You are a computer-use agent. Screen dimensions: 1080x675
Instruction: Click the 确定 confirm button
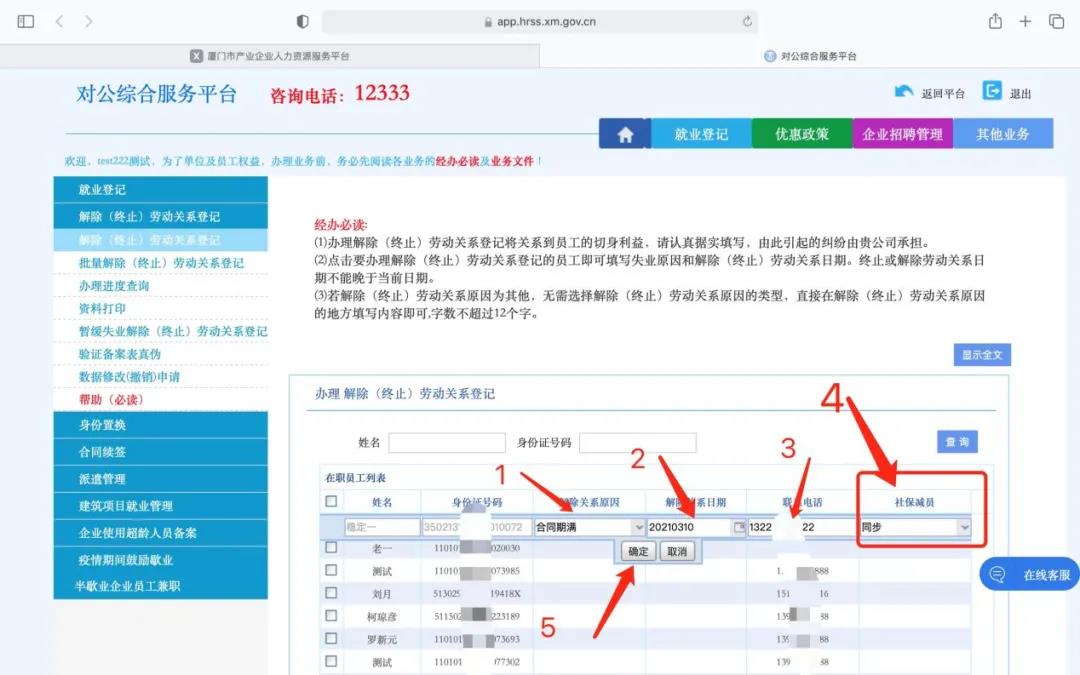(637, 551)
